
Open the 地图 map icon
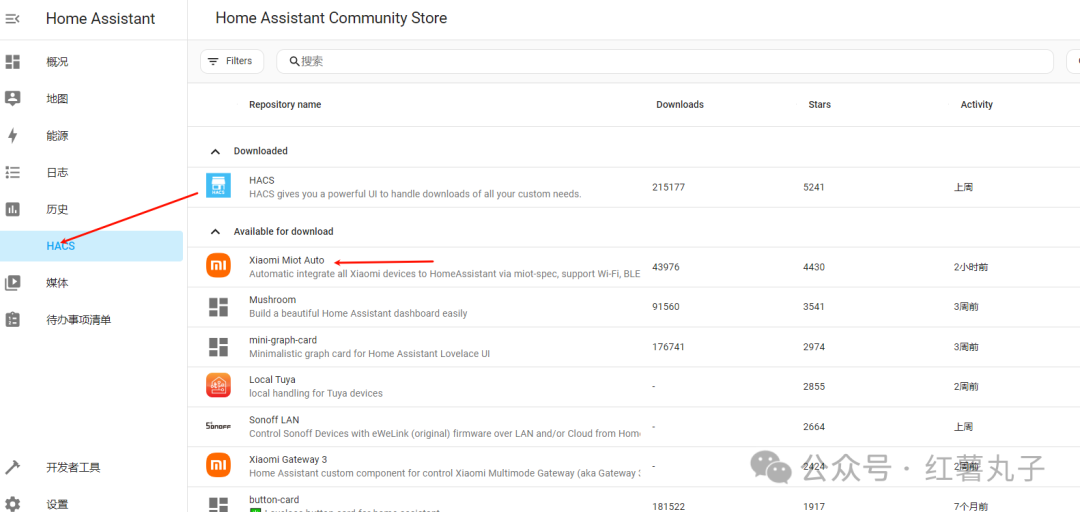(12, 99)
